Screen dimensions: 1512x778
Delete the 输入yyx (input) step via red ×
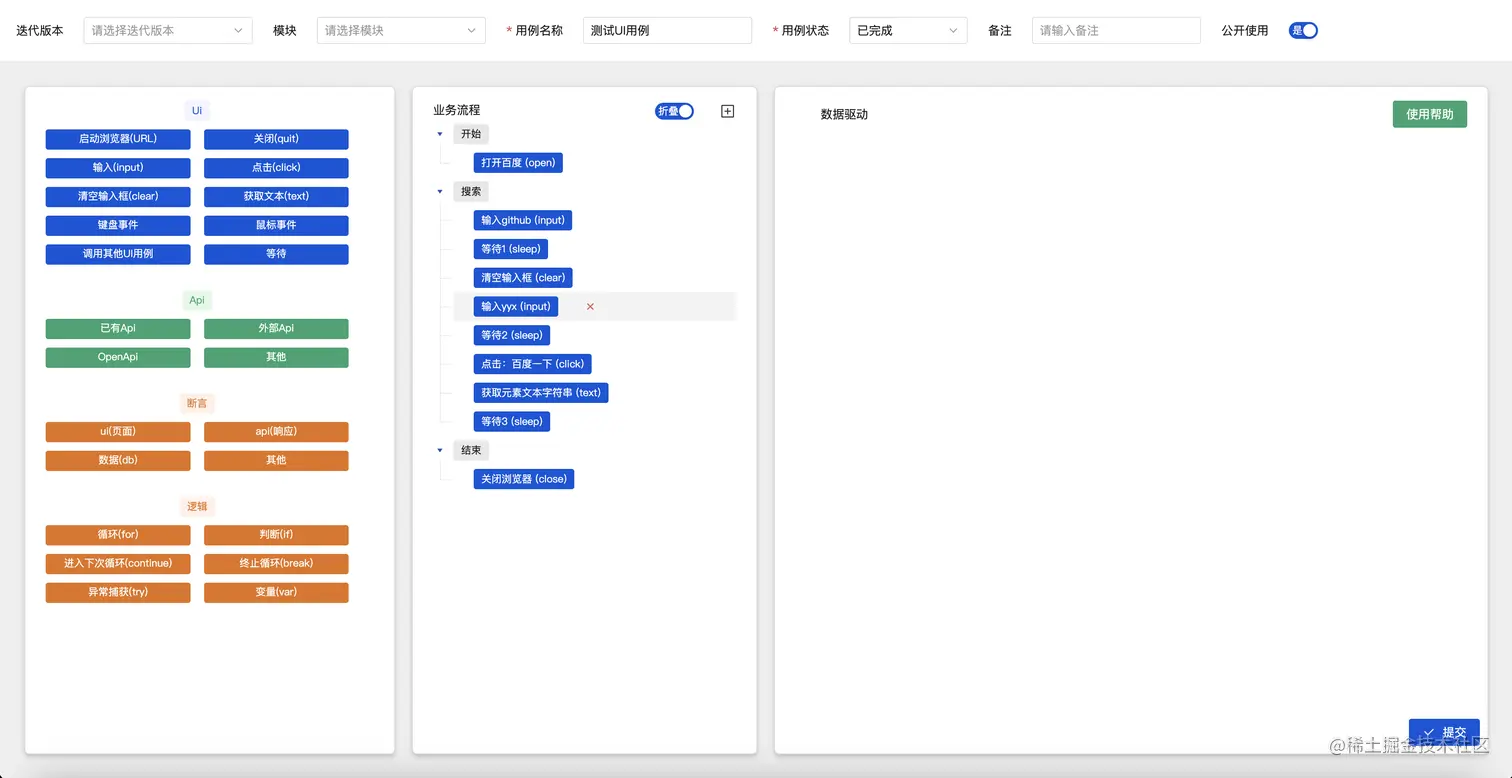click(x=590, y=306)
